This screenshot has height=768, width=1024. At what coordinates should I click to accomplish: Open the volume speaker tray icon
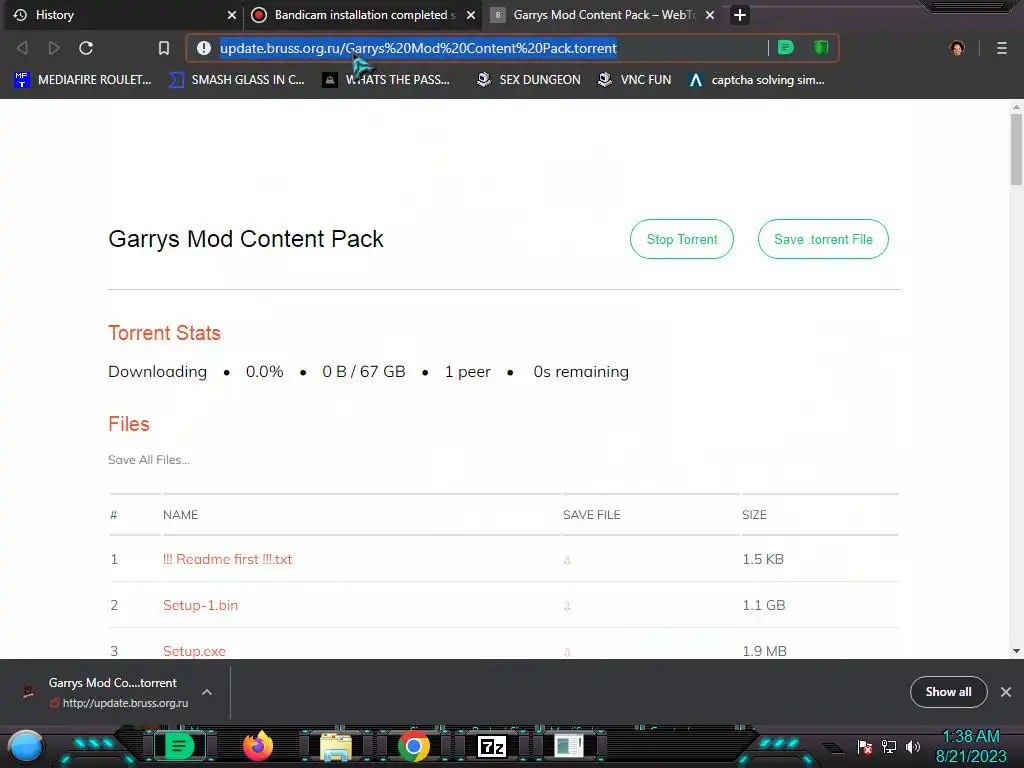(913, 746)
